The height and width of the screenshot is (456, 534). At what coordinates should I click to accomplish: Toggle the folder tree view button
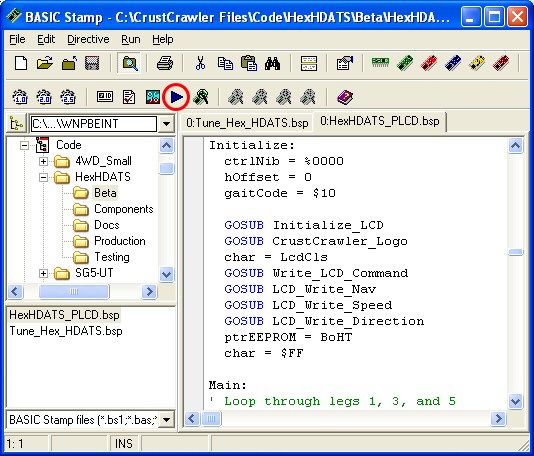[16, 123]
